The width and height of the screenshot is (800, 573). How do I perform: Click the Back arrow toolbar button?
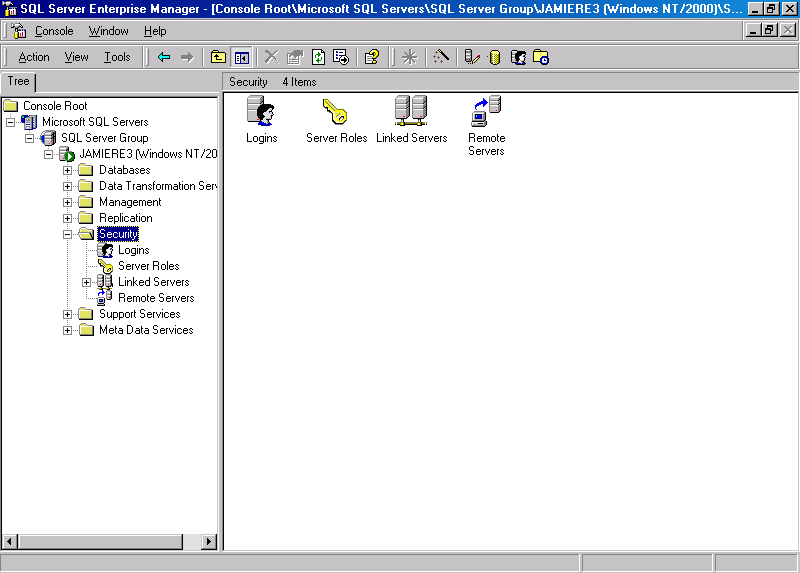[164, 57]
